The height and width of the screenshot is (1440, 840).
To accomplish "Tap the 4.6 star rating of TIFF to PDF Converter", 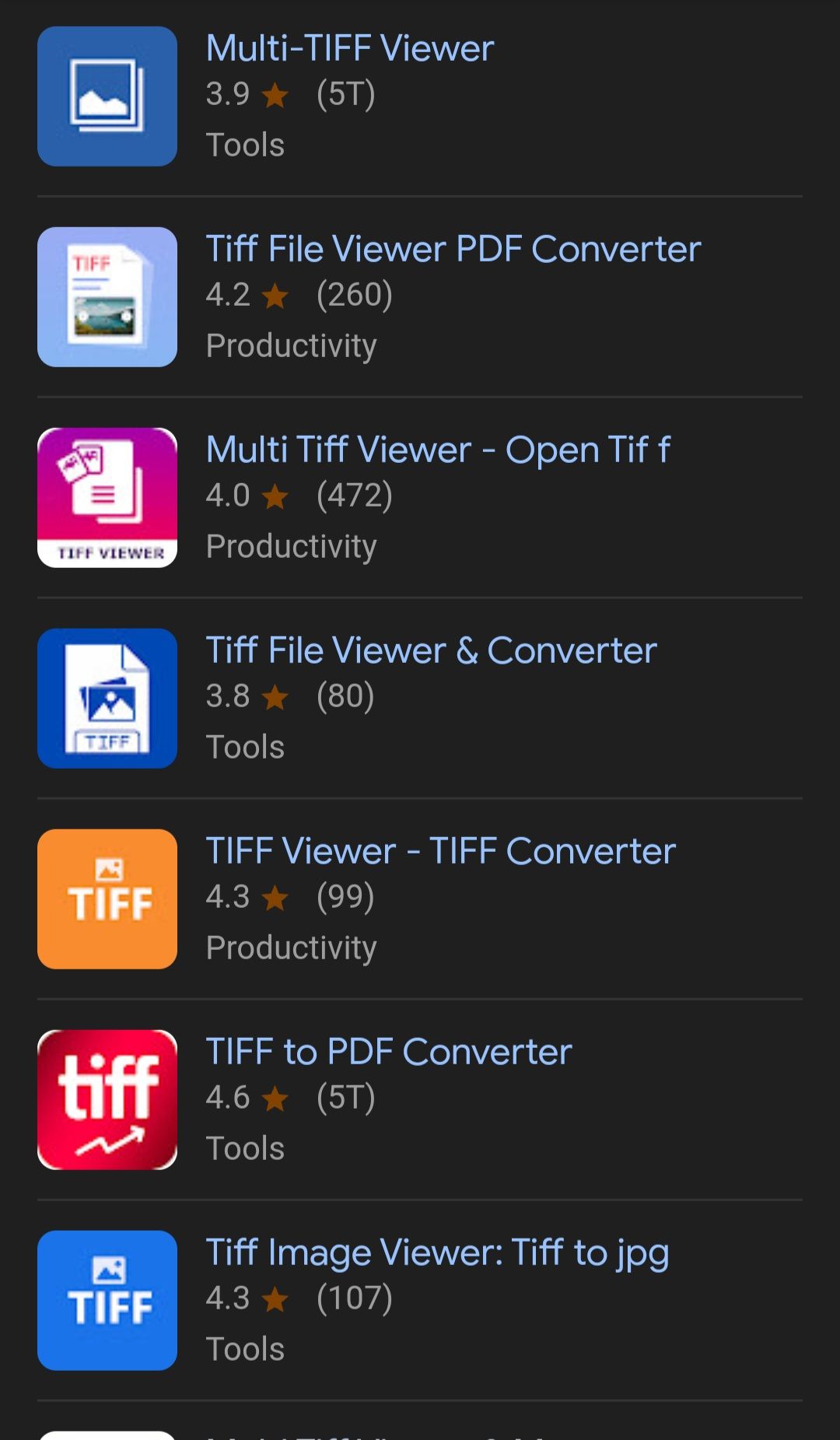I will [247, 1098].
